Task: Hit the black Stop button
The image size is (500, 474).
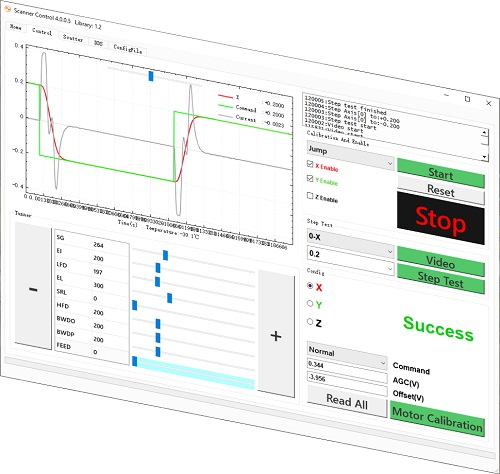Action: point(441,219)
